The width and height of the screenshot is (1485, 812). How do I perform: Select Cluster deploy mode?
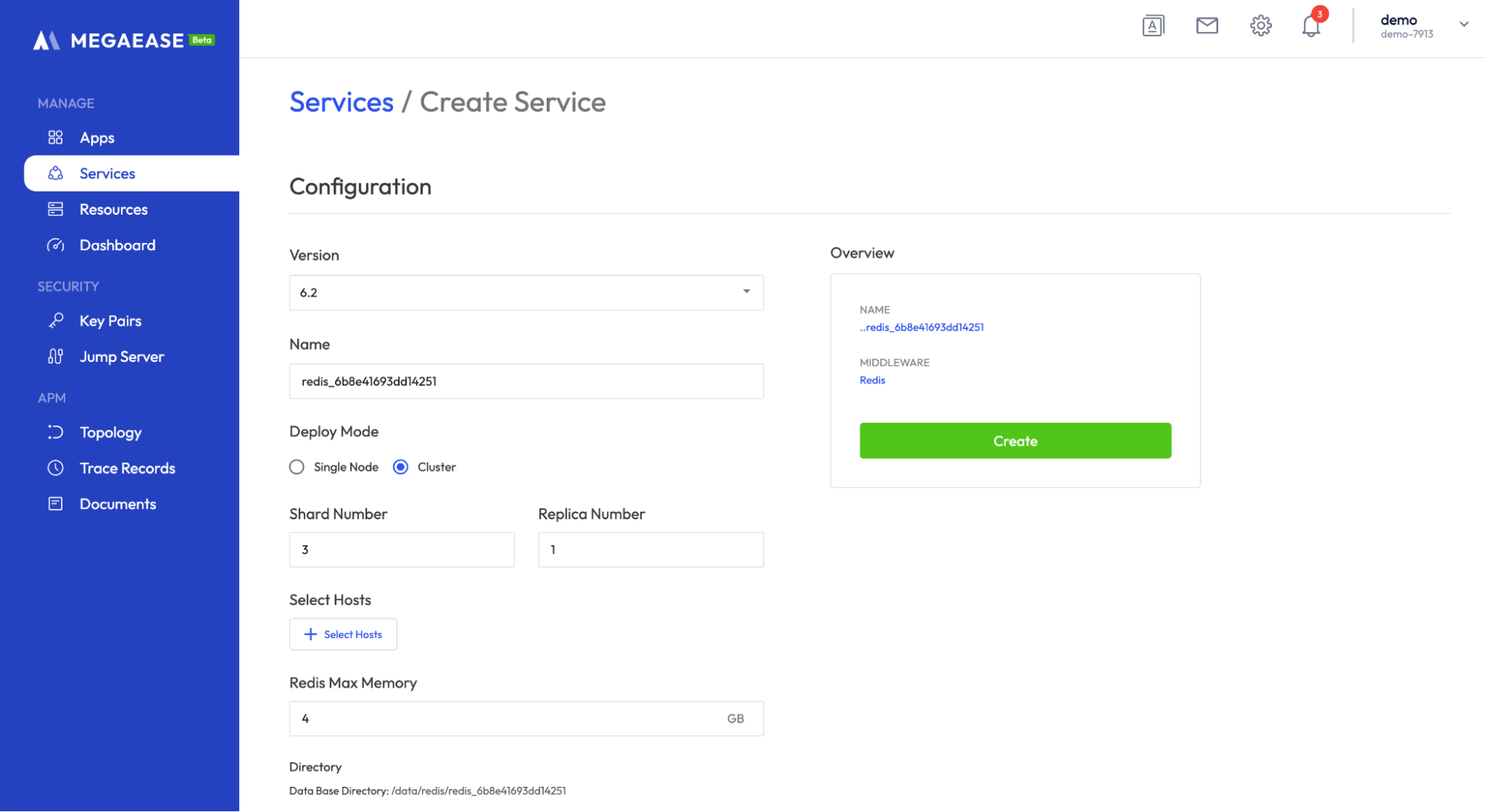[400, 467]
